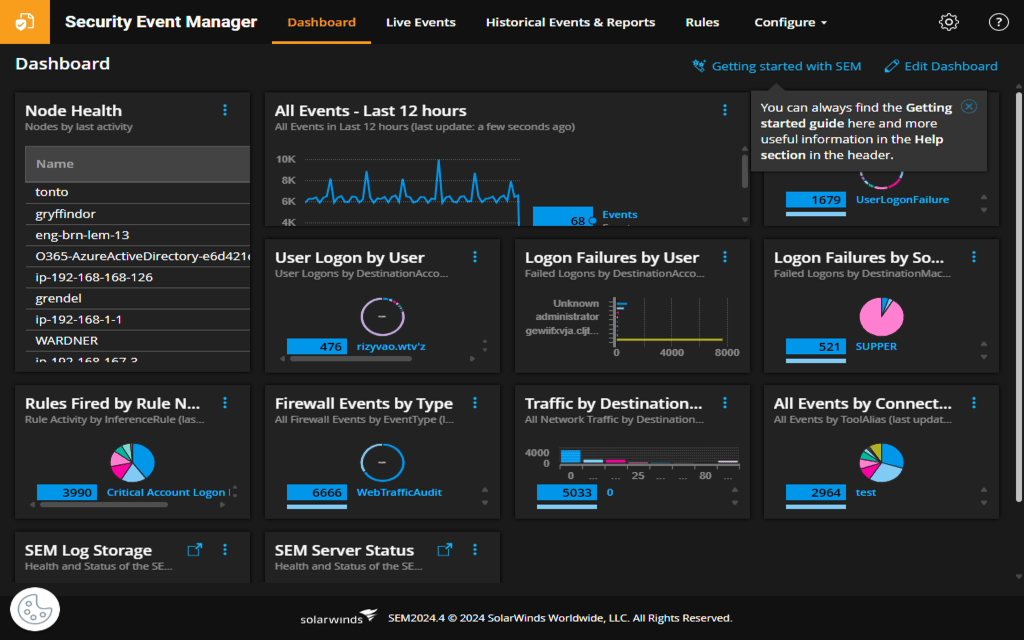Close the Getting started guide tooltip
The height and width of the screenshot is (640, 1024).
968,106
